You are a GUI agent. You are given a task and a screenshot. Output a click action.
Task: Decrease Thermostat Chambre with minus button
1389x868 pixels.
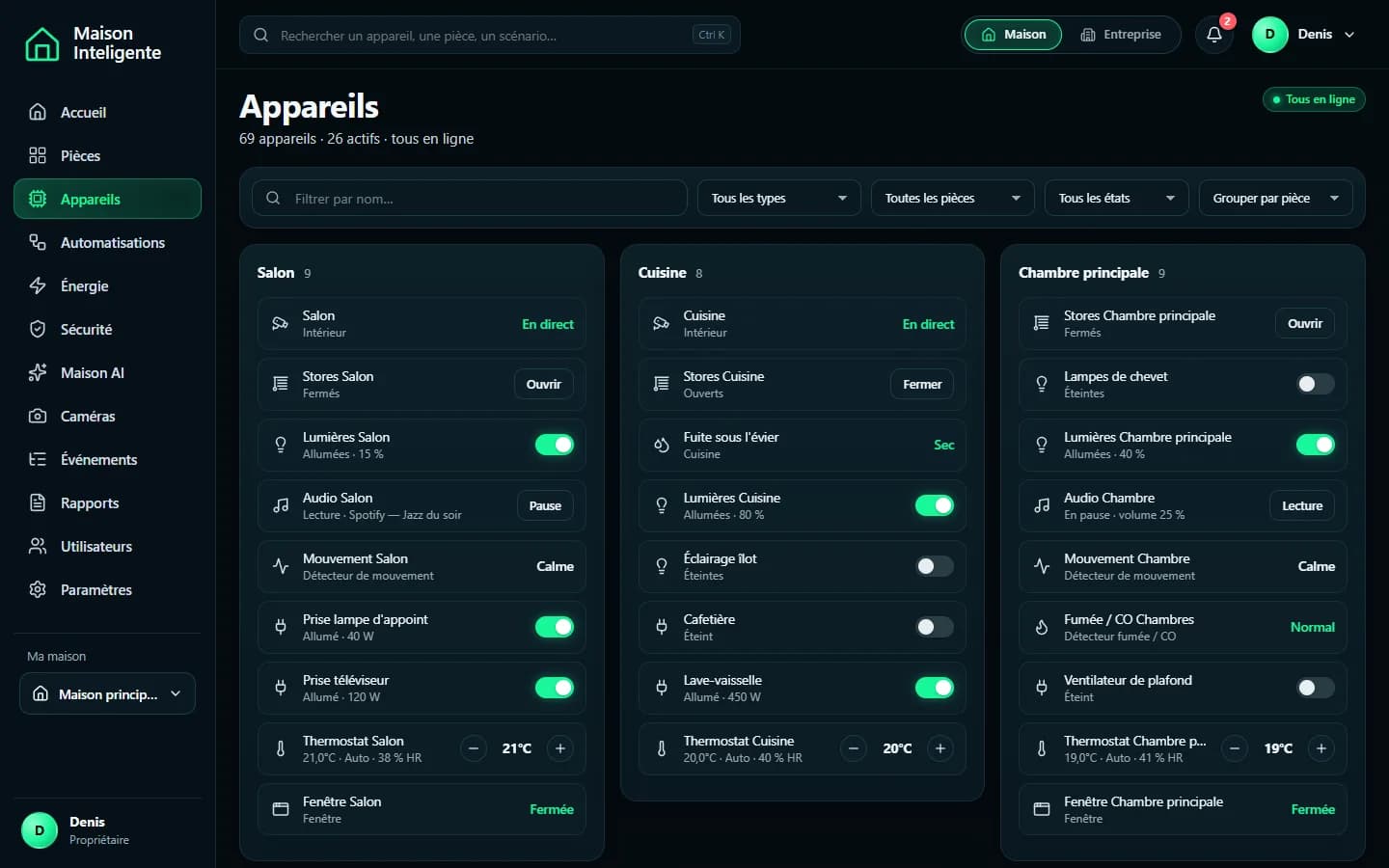coord(1235,748)
